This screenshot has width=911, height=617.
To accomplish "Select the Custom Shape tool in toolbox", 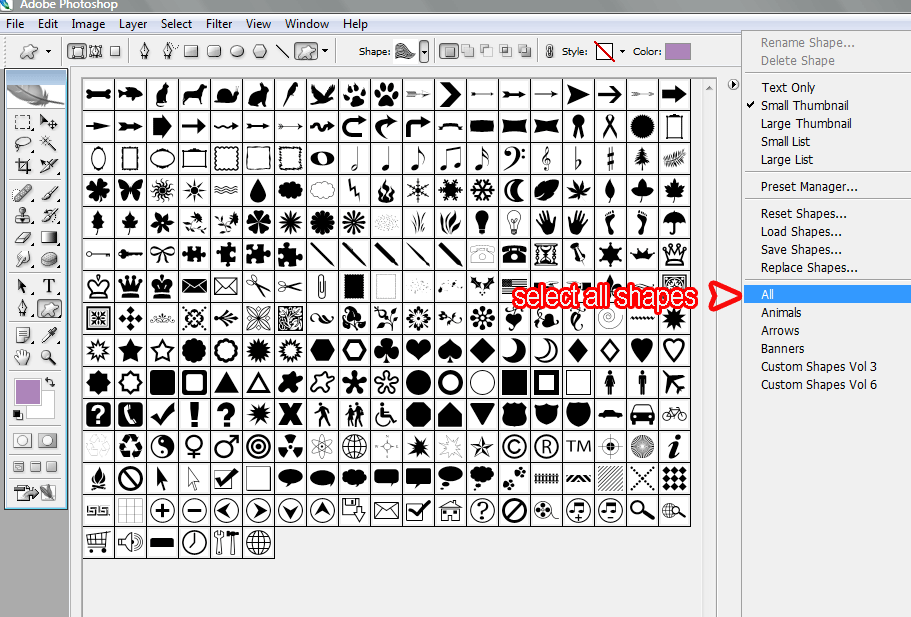I will pyautogui.click(x=49, y=308).
